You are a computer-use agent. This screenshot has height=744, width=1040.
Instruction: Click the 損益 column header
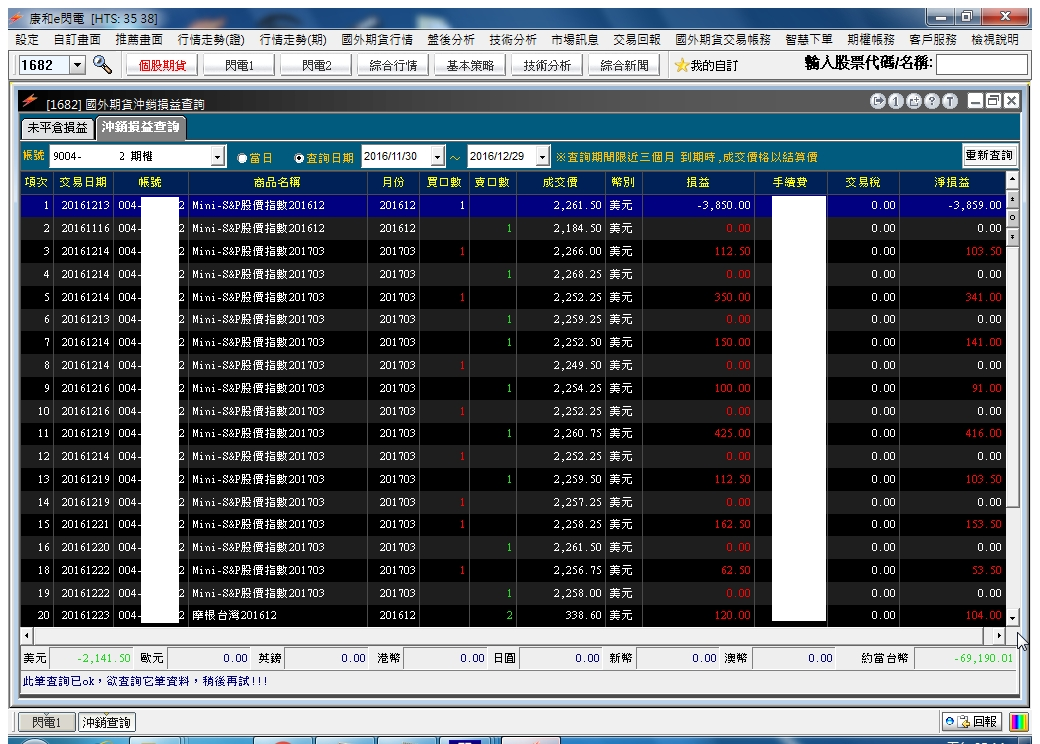pyautogui.click(x=698, y=182)
